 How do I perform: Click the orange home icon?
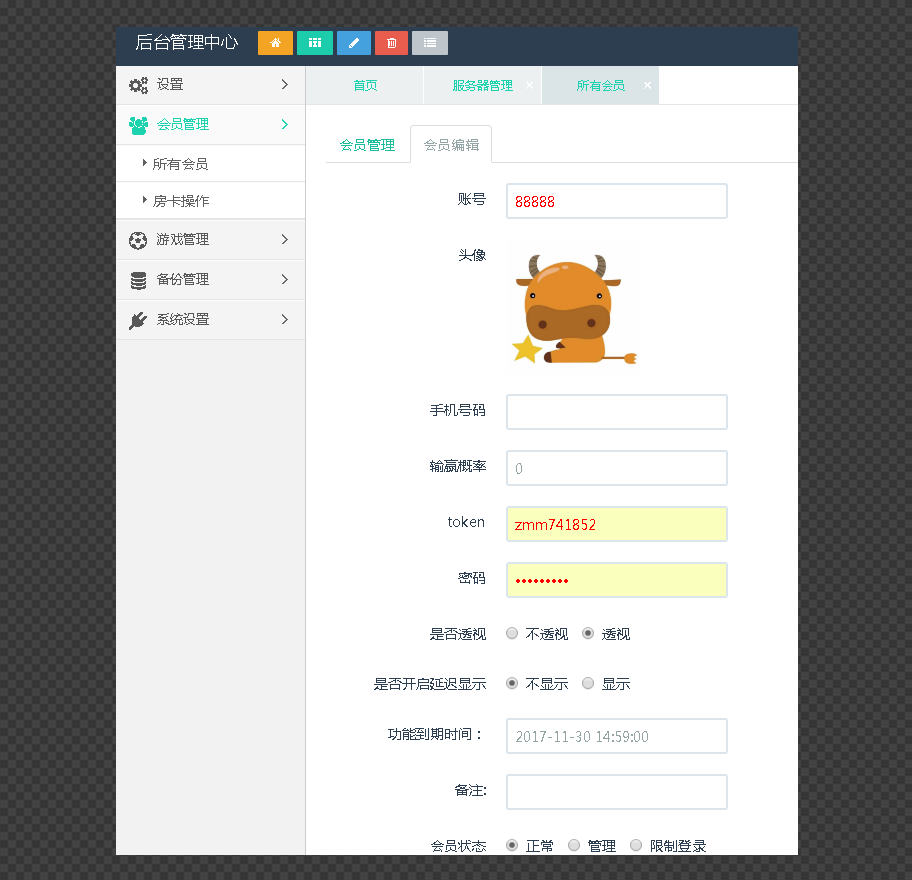(275, 43)
